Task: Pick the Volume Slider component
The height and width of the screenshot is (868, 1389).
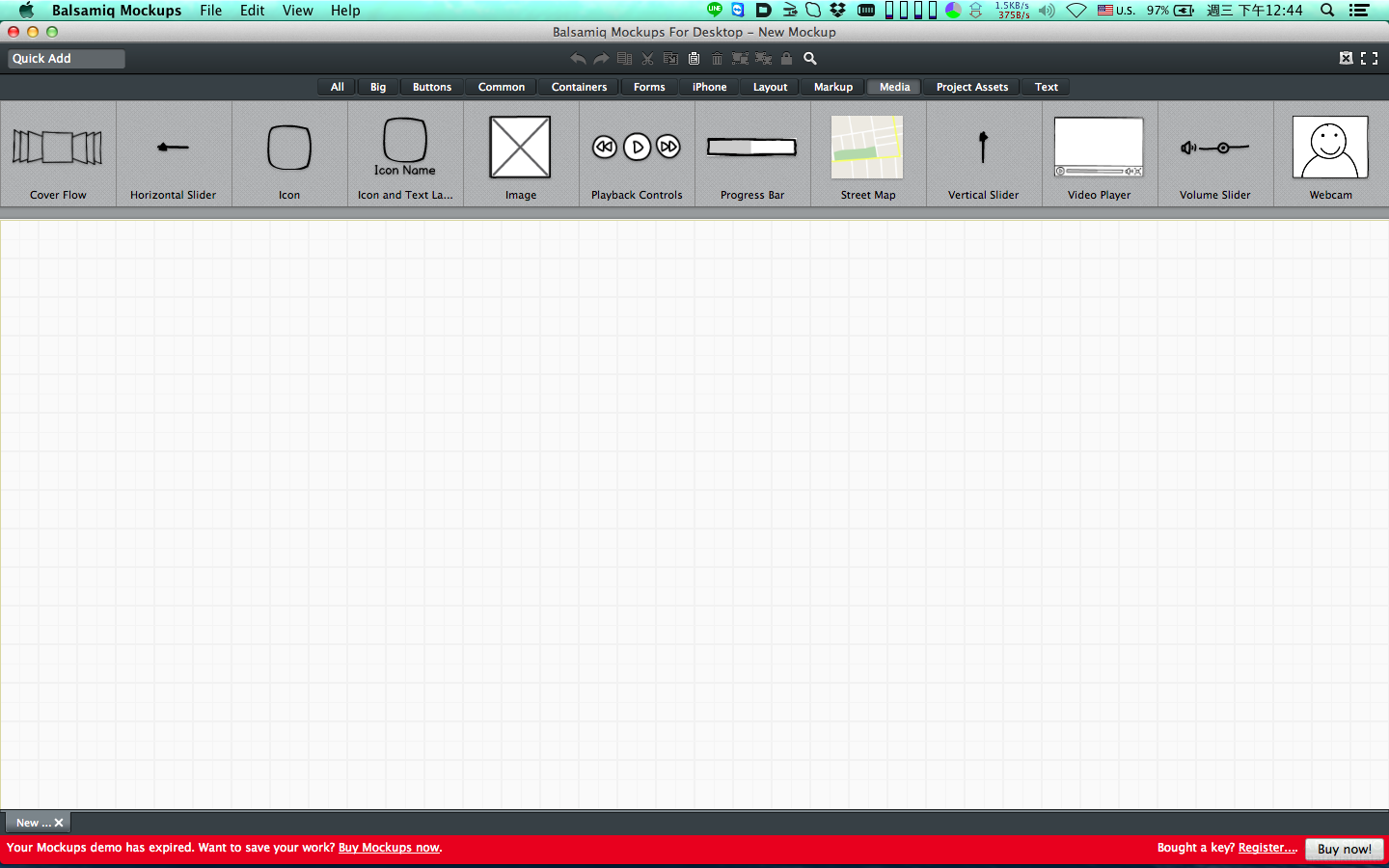Action: (1215, 154)
